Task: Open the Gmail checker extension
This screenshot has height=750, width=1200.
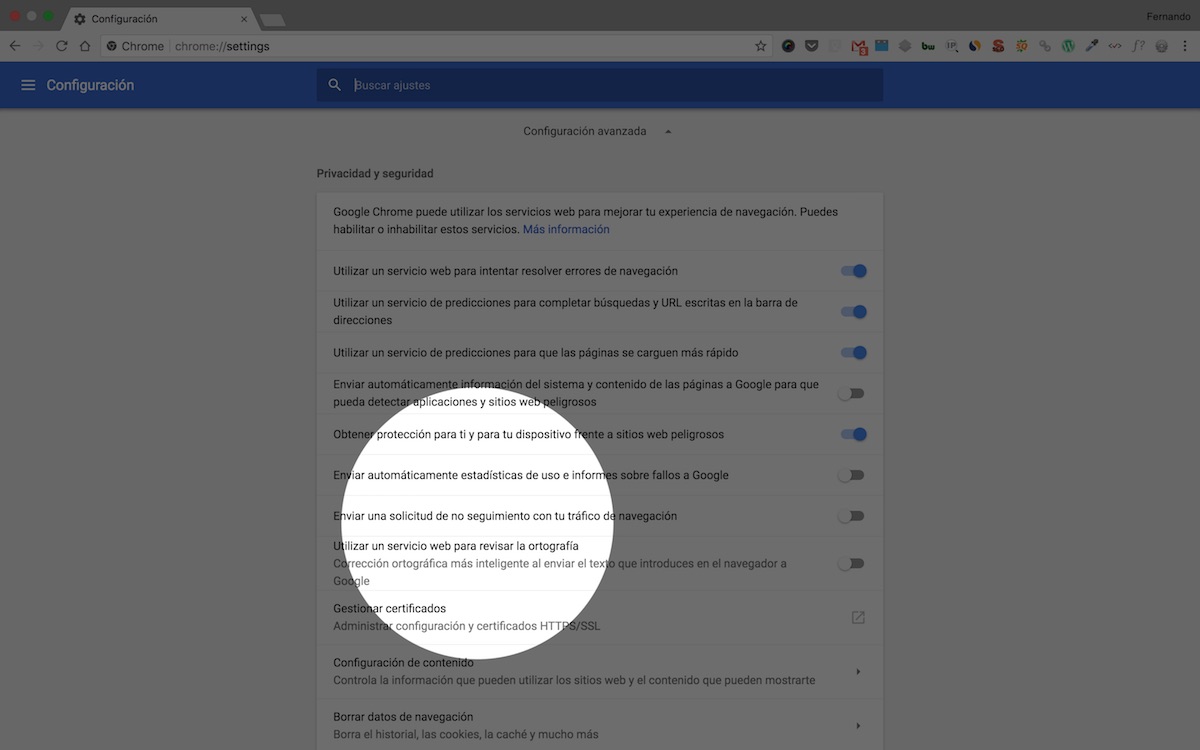Action: tap(858, 46)
